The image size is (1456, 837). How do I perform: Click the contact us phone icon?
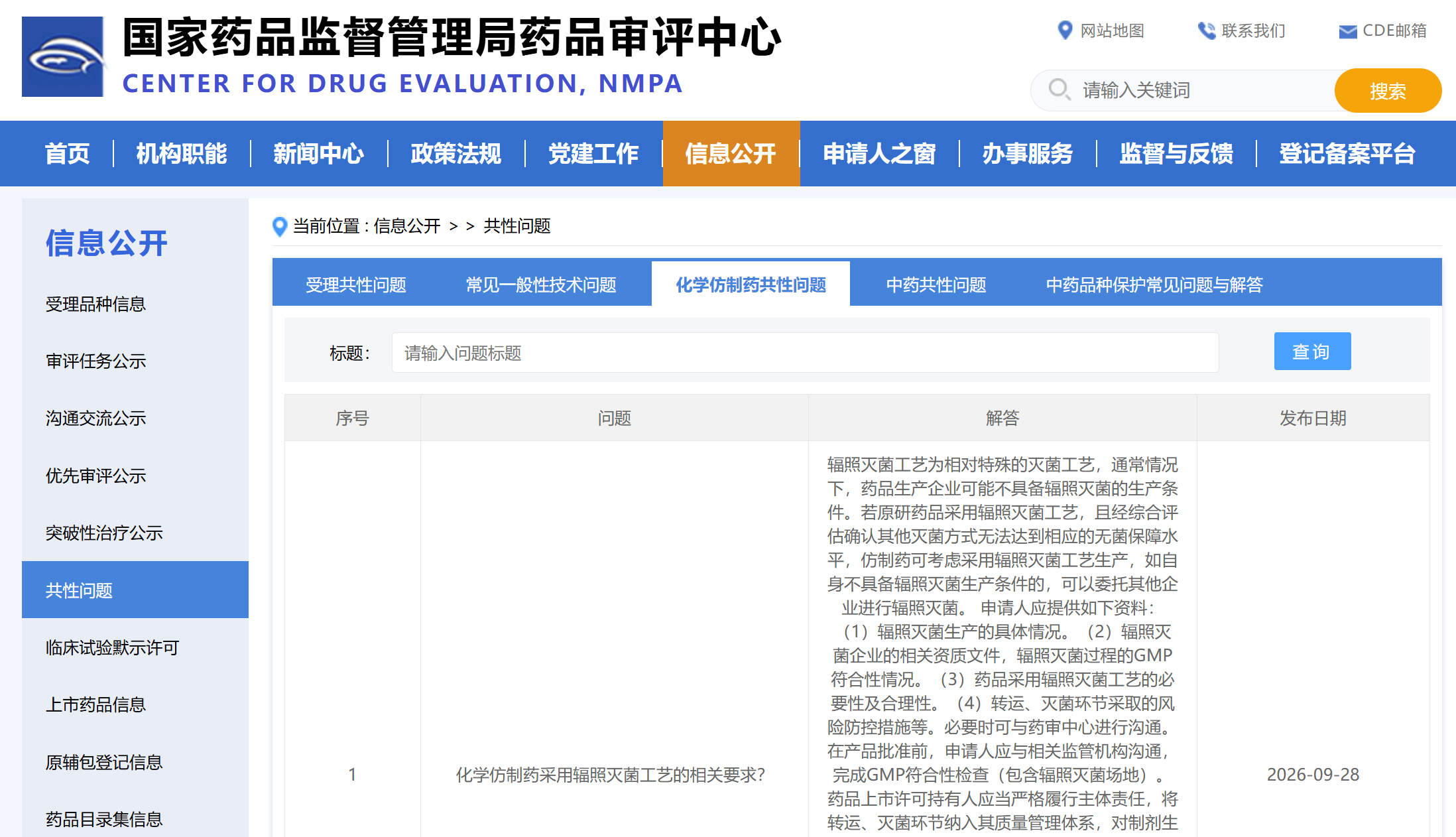pyautogui.click(x=1206, y=31)
